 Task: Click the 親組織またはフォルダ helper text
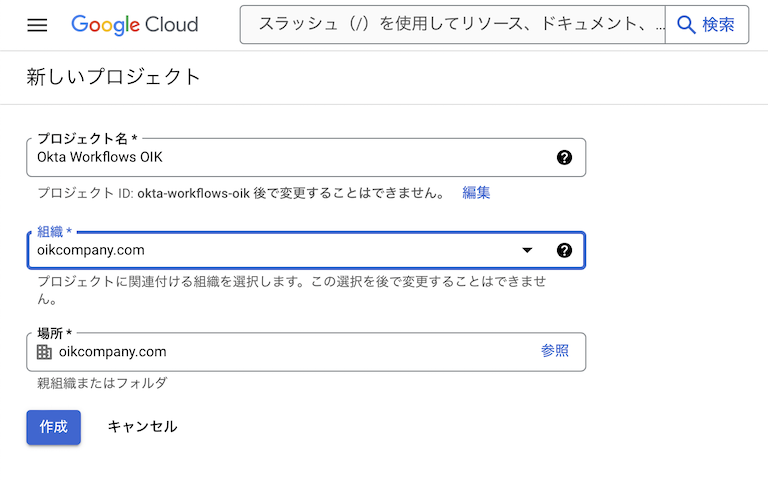click(x=102, y=383)
